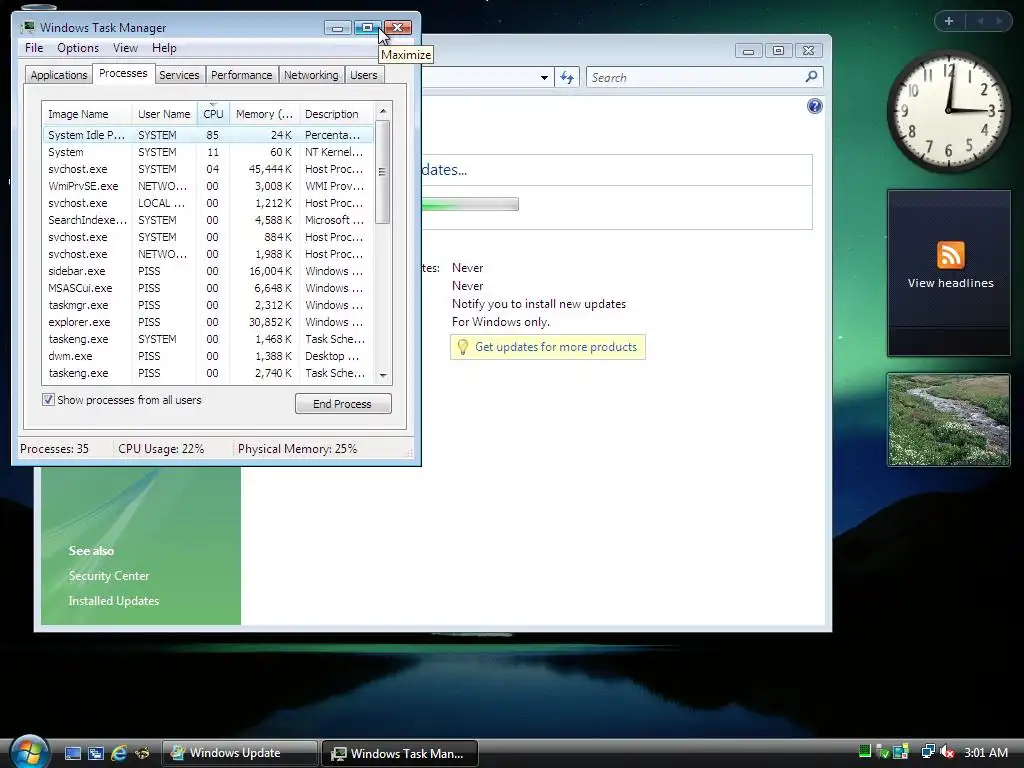The height and width of the screenshot is (768, 1024).
Task: Click the sidebar add gadget plus icon
Action: pyautogui.click(x=949, y=21)
